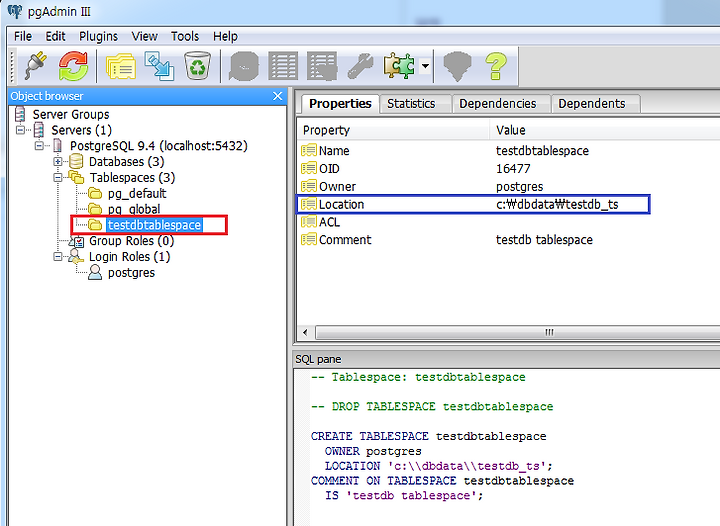Select the Owner property row
The height and width of the screenshot is (526, 720).
(x=508, y=186)
